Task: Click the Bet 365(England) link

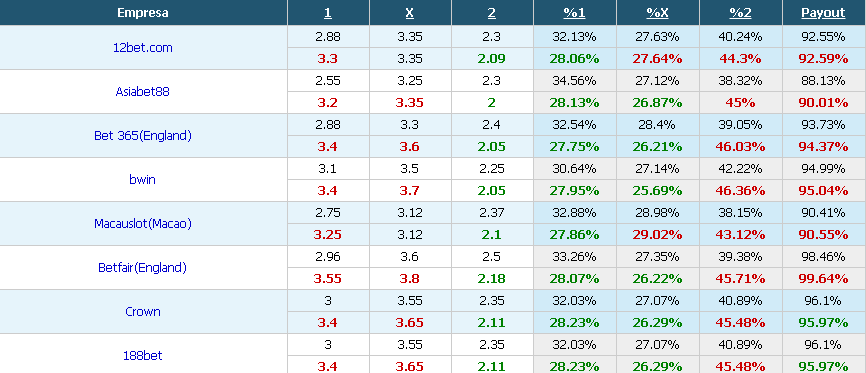Action: [x=142, y=136]
